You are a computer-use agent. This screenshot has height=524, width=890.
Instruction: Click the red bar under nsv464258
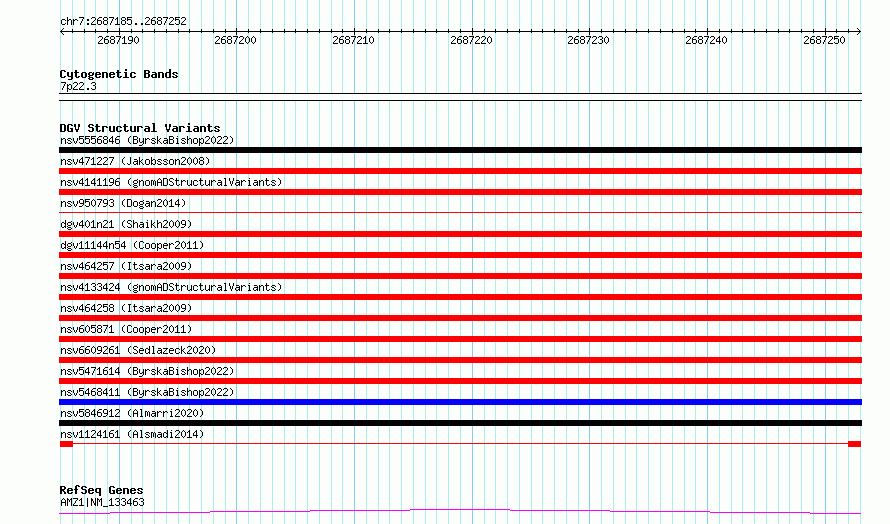click(460, 318)
